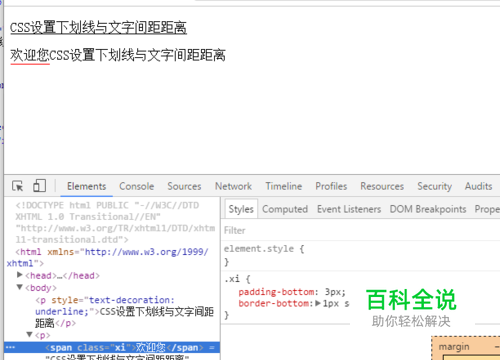
Task: Select the Styles sidebar tab
Action: (x=241, y=209)
